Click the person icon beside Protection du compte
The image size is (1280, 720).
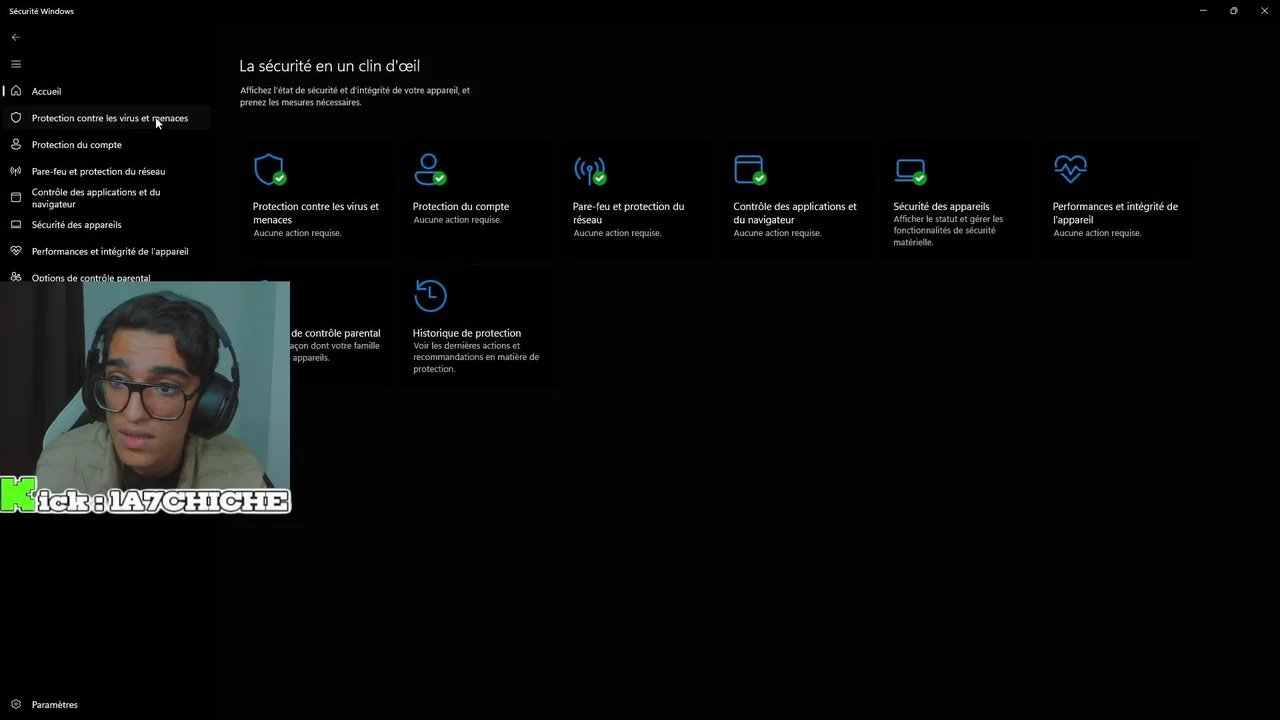16,144
